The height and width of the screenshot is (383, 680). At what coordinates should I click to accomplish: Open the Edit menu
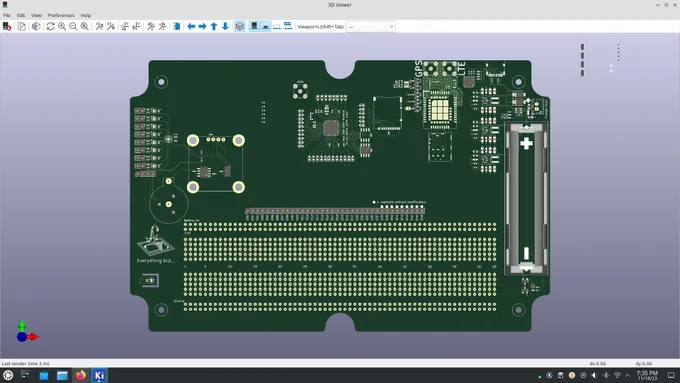(x=21, y=15)
